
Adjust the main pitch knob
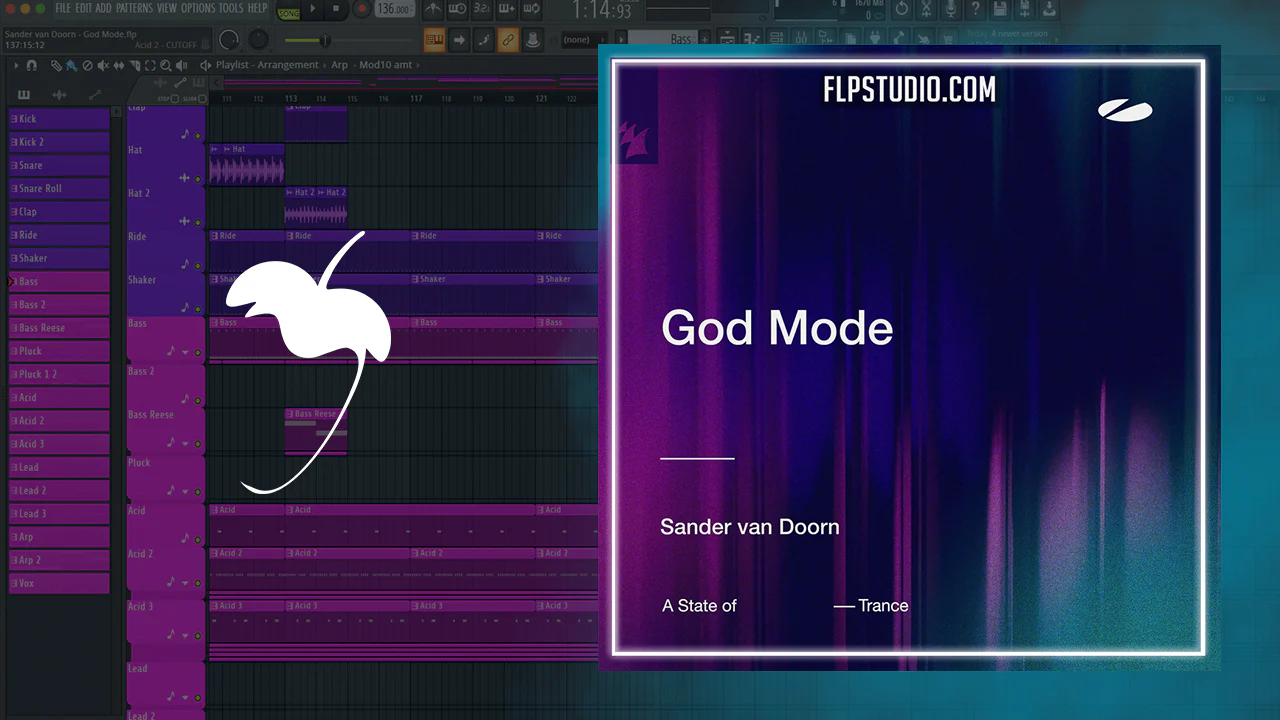click(259, 40)
